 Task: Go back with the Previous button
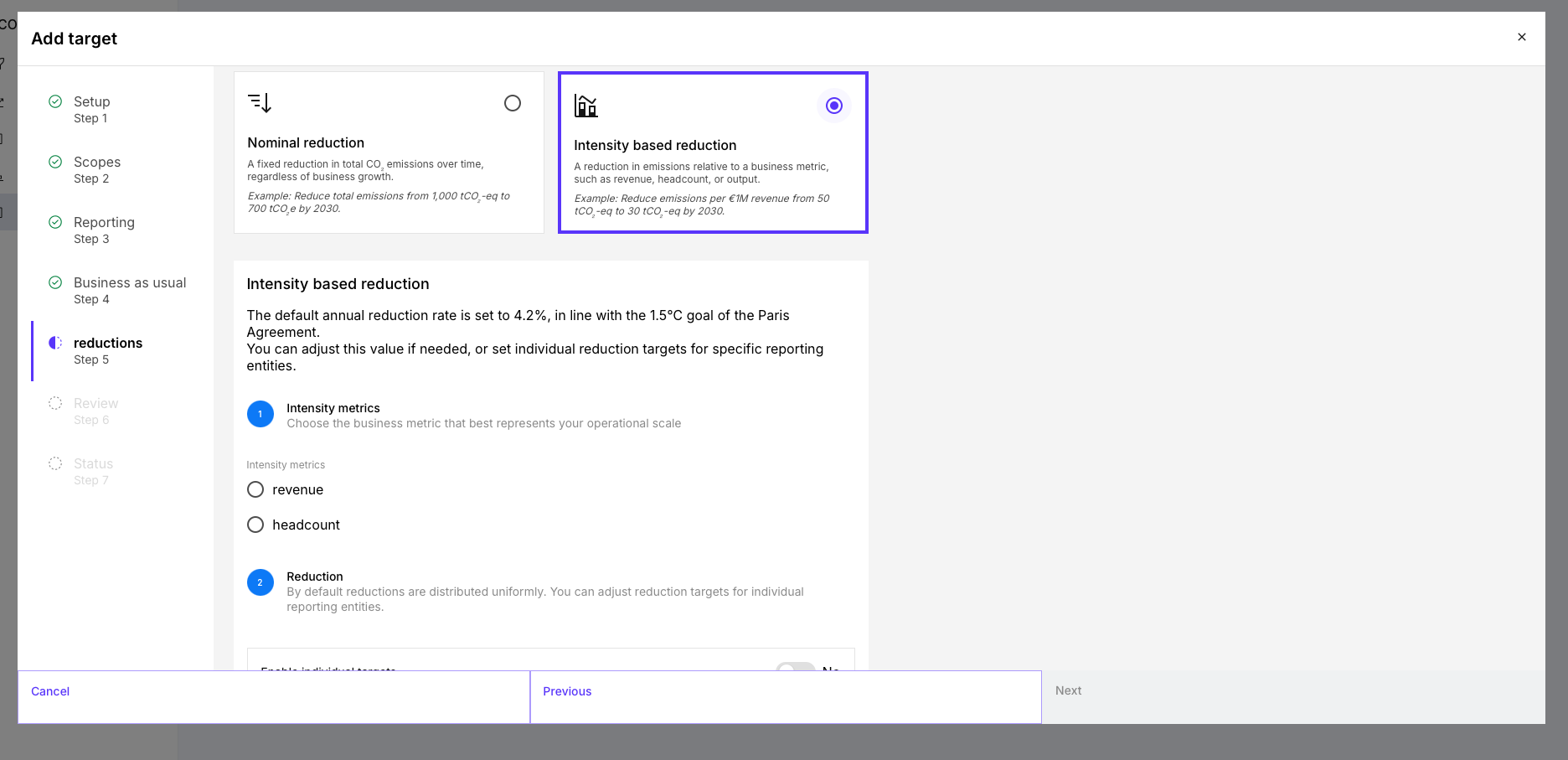click(x=786, y=697)
